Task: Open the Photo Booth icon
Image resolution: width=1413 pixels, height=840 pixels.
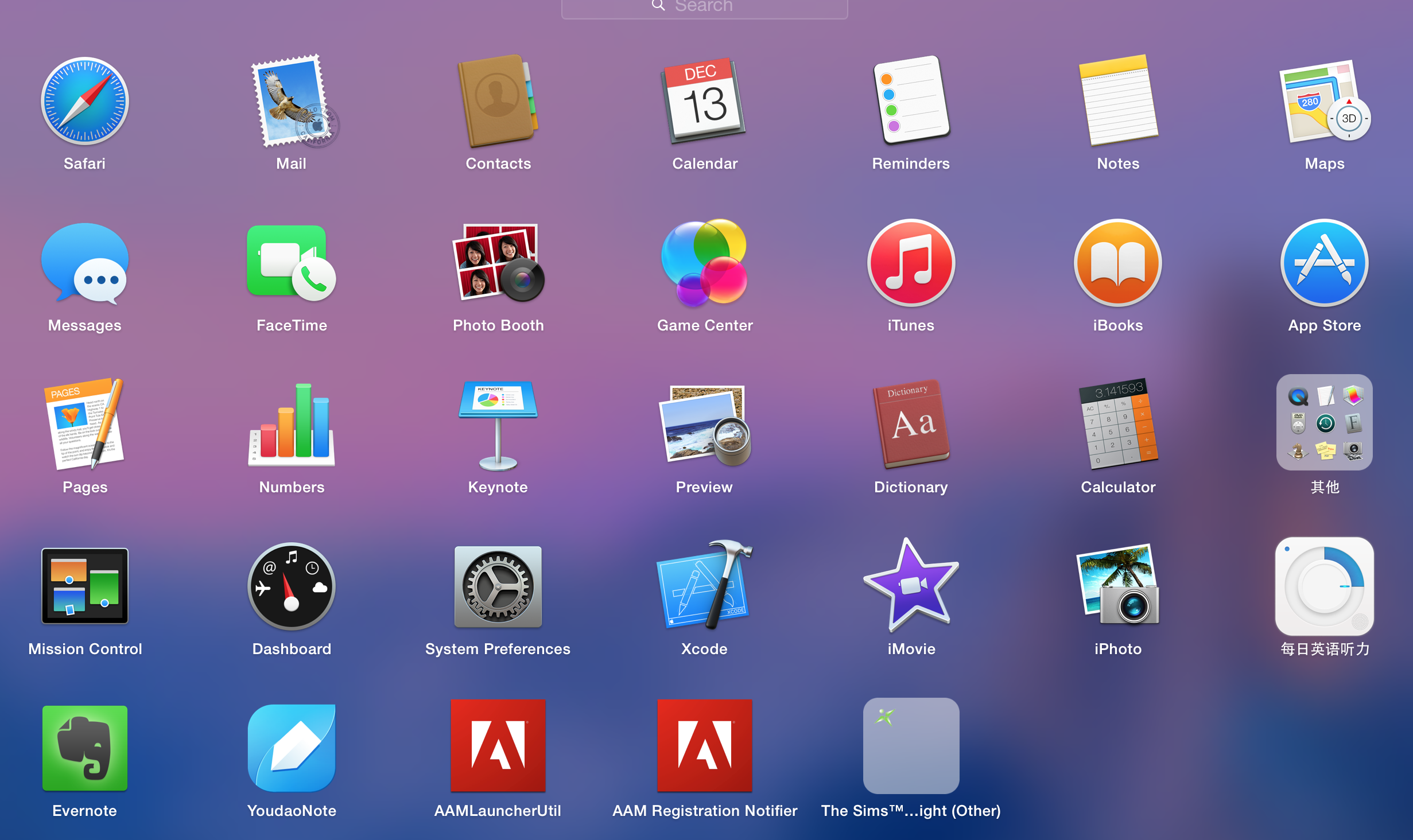Action: (x=498, y=263)
